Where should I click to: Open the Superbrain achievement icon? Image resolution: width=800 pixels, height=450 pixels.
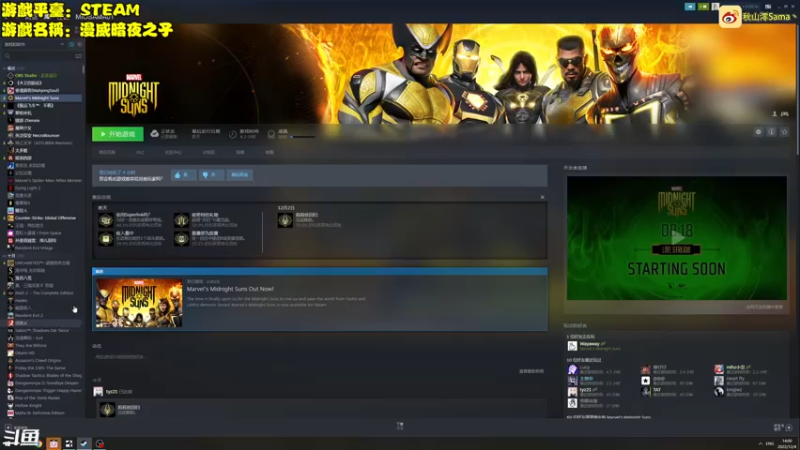[106, 220]
